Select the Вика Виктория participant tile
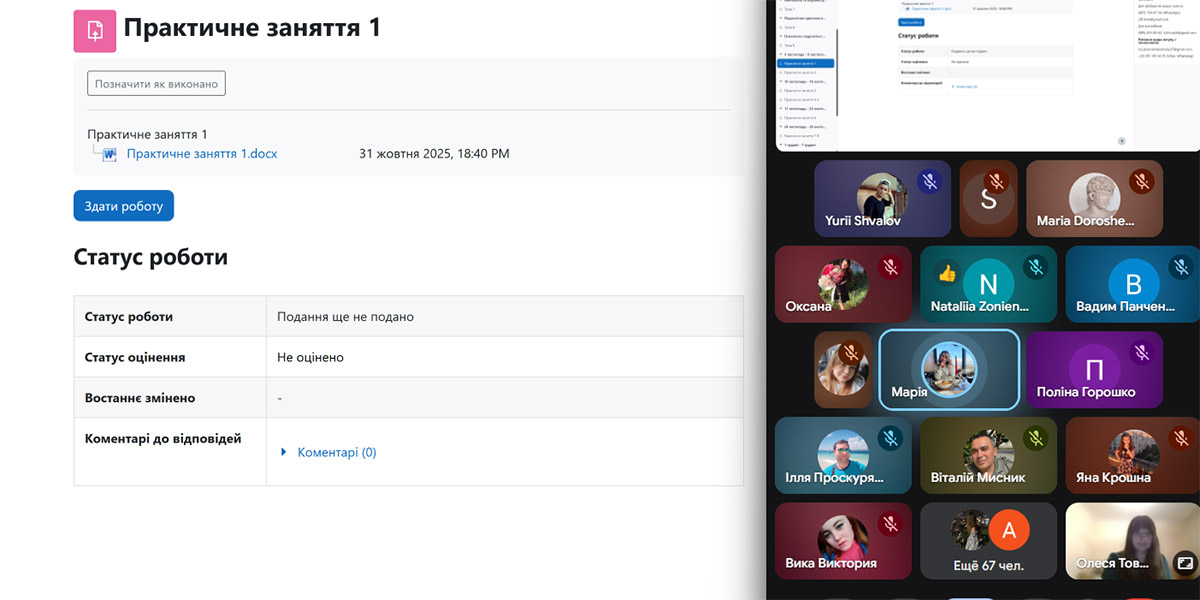 843,541
